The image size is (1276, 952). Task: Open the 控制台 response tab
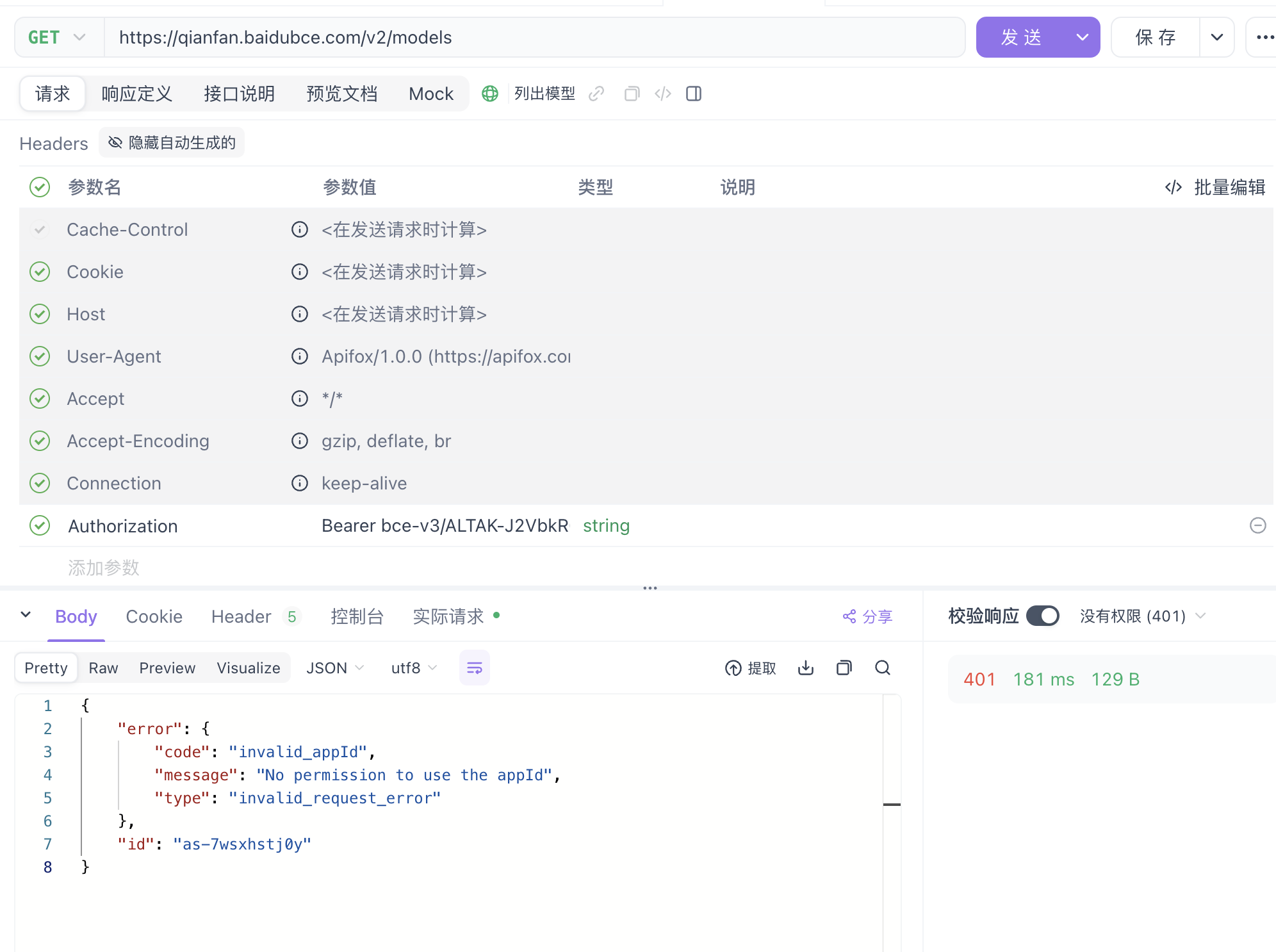click(357, 616)
